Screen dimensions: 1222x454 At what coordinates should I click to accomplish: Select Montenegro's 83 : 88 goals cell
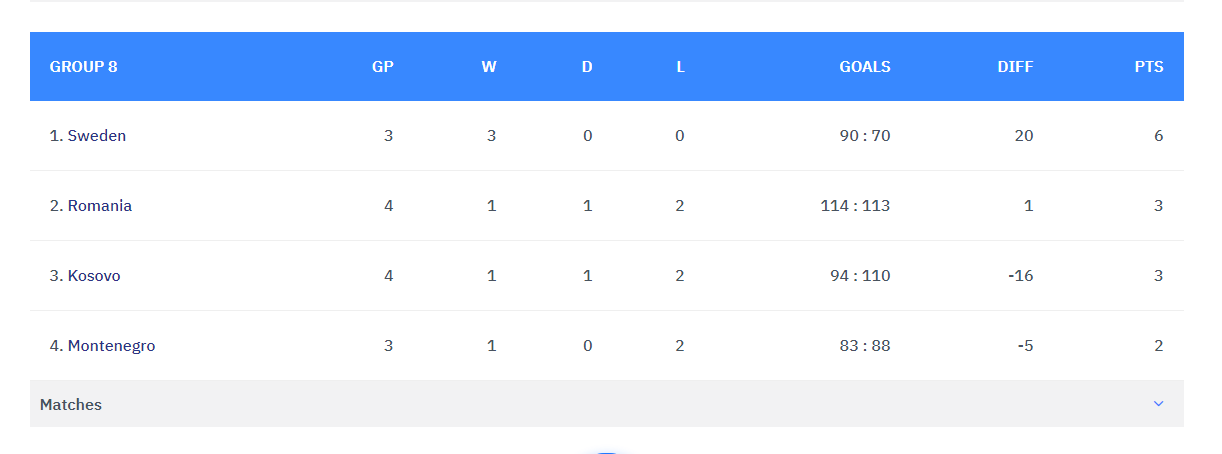[865, 346]
